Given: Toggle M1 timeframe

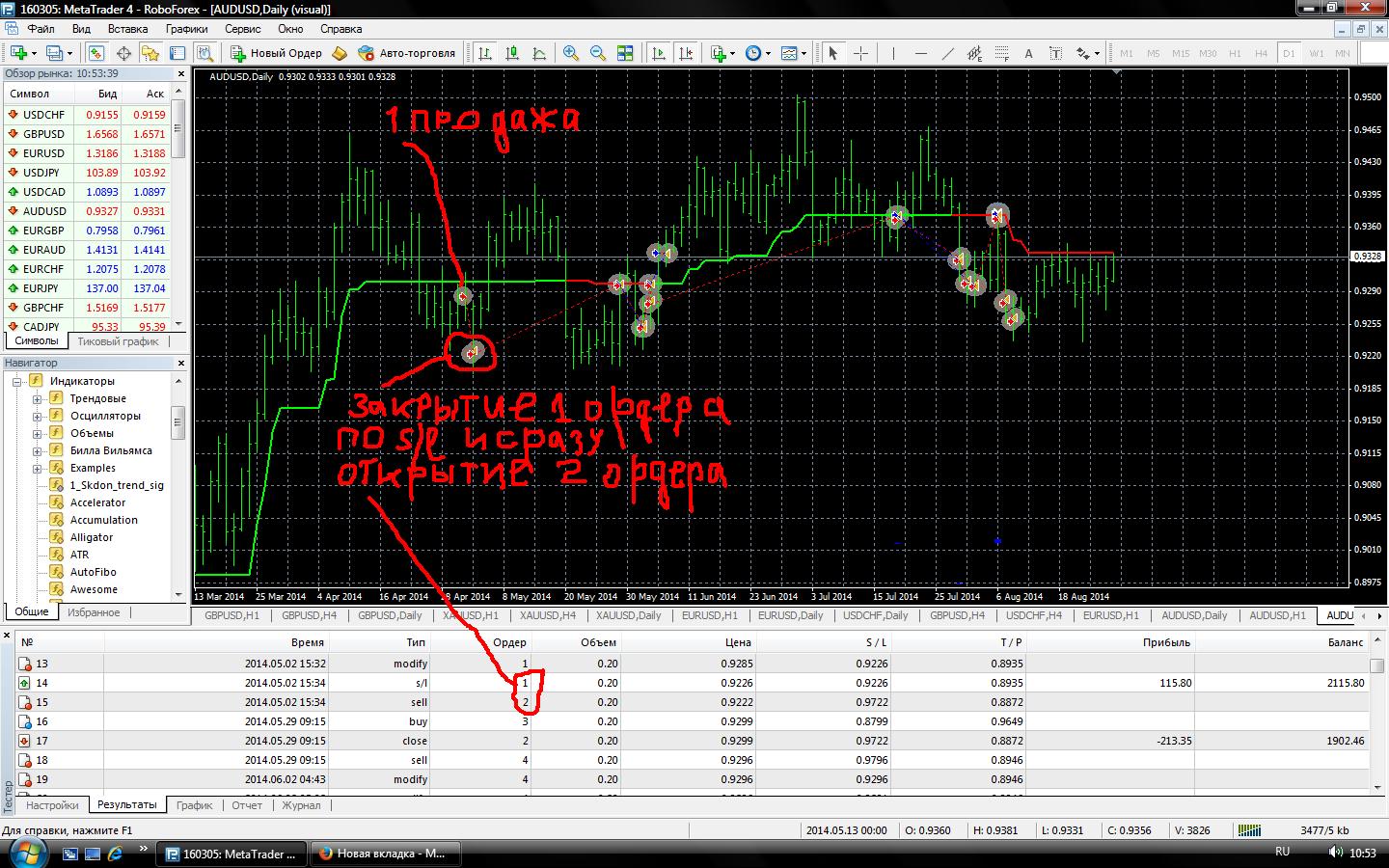Looking at the screenshot, I should click(1127, 53).
